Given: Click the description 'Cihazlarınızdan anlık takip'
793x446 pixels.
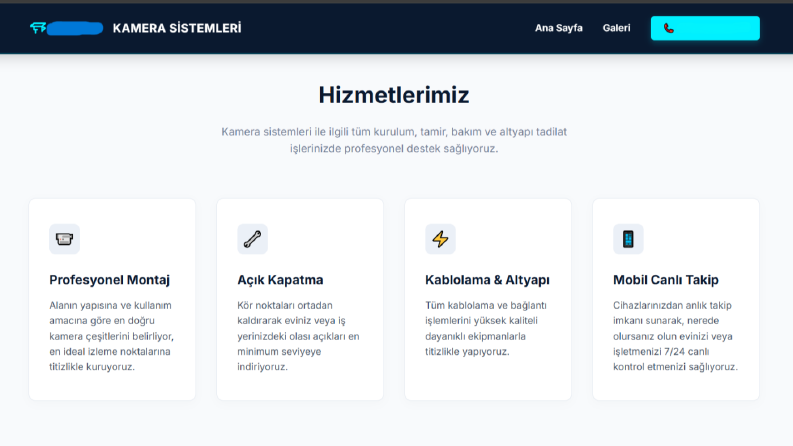Looking at the screenshot, I should [x=675, y=336].
